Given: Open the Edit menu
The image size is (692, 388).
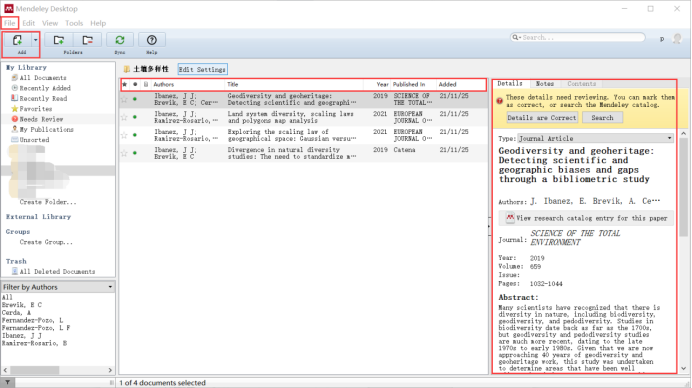Looking at the screenshot, I should 29,23.
